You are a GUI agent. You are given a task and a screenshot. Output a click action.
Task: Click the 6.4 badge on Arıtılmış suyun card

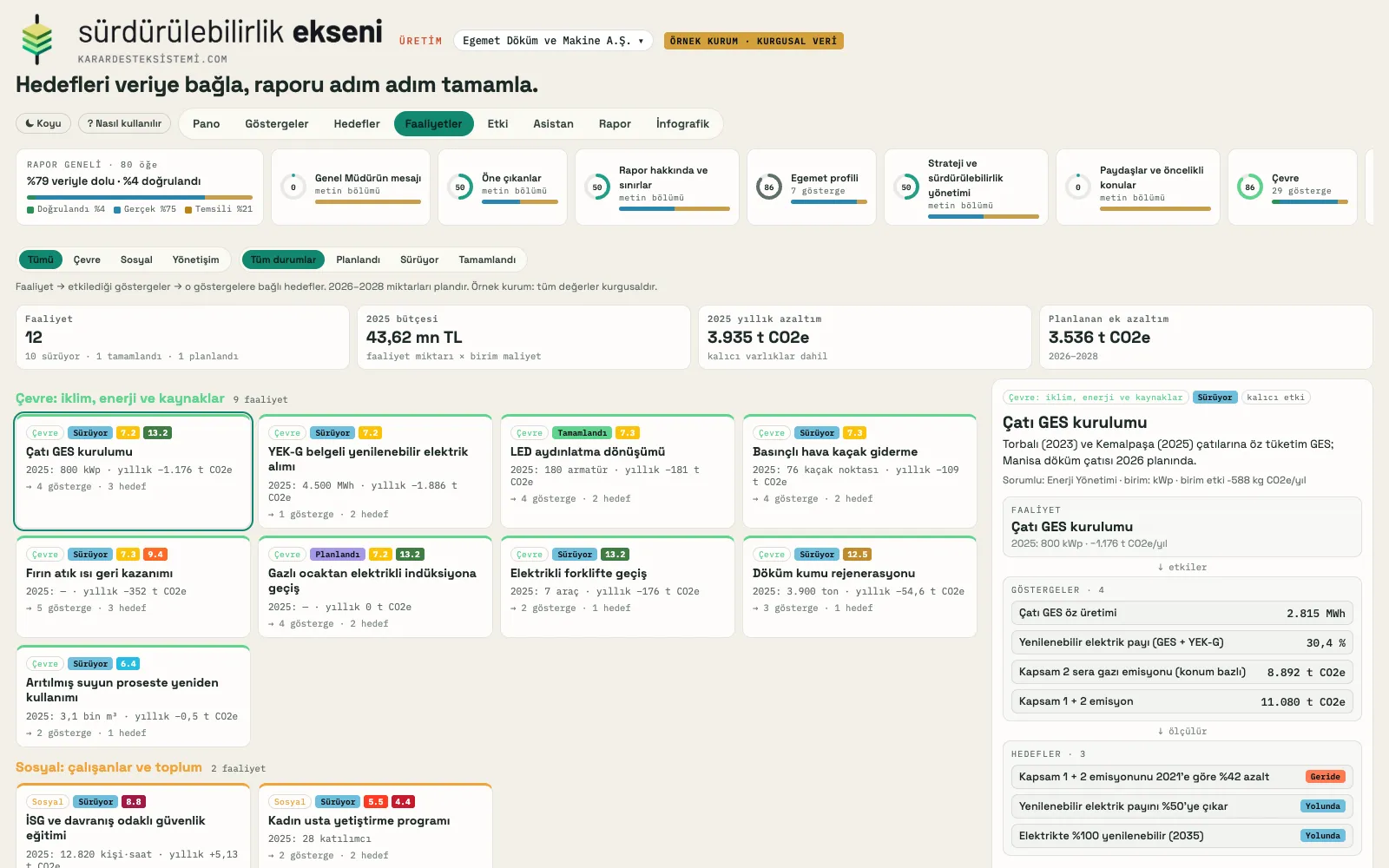pyautogui.click(x=128, y=663)
